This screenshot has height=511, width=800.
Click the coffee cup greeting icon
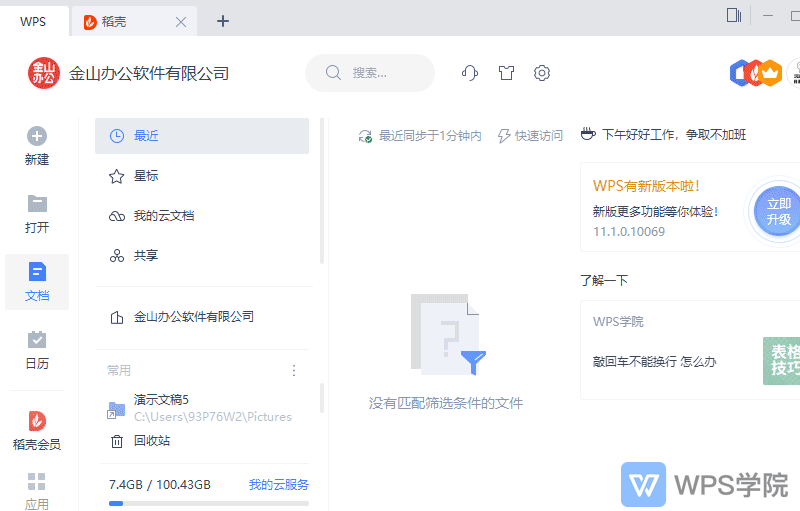click(588, 134)
